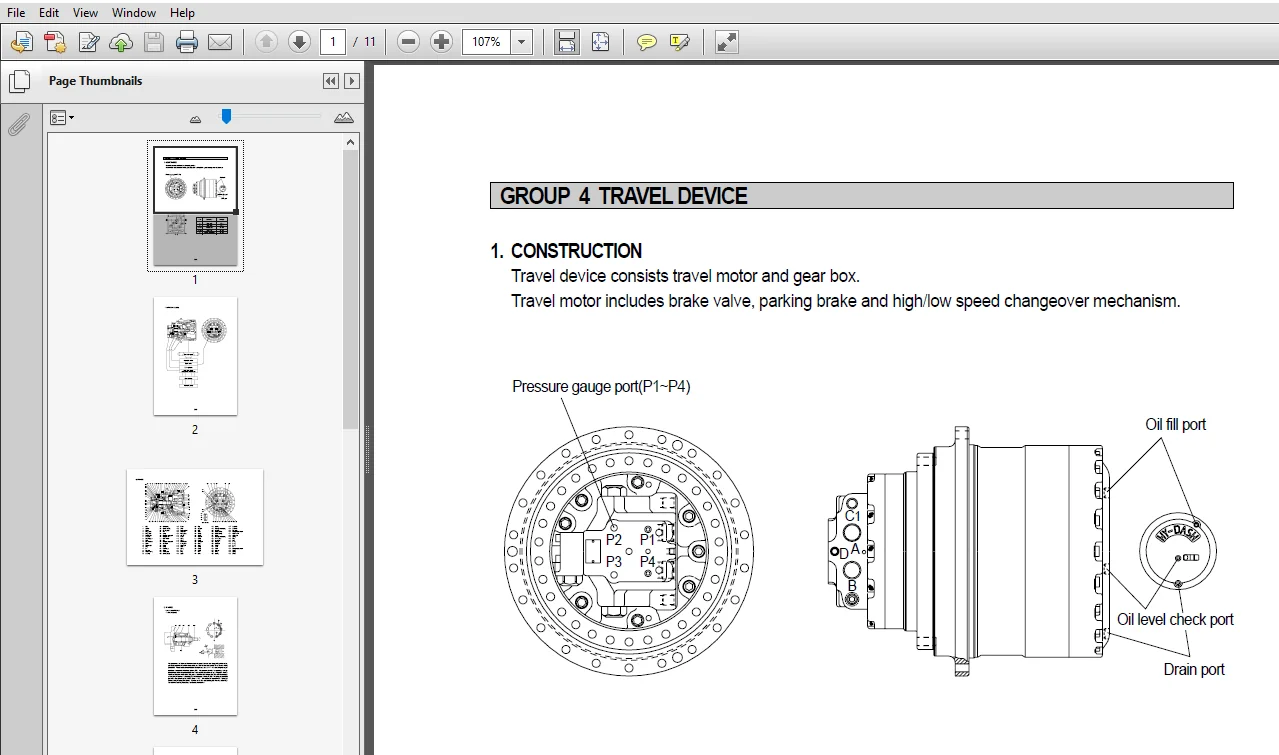
Task: Click the reduce thumbnail size icon
Action: (x=196, y=119)
